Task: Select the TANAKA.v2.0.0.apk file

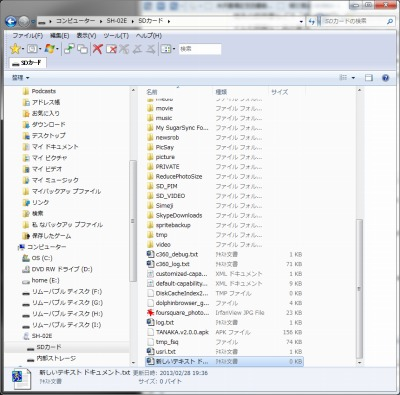Action: pyautogui.click(x=182, y=332)
